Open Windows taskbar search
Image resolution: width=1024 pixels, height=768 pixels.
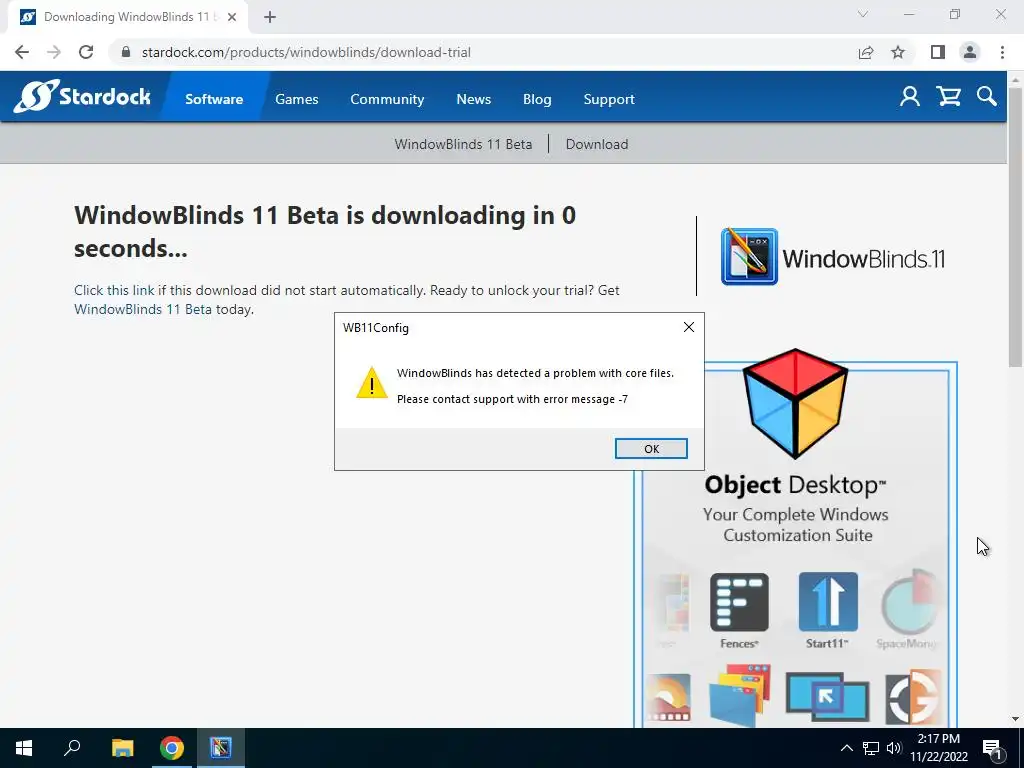[72, 748]
